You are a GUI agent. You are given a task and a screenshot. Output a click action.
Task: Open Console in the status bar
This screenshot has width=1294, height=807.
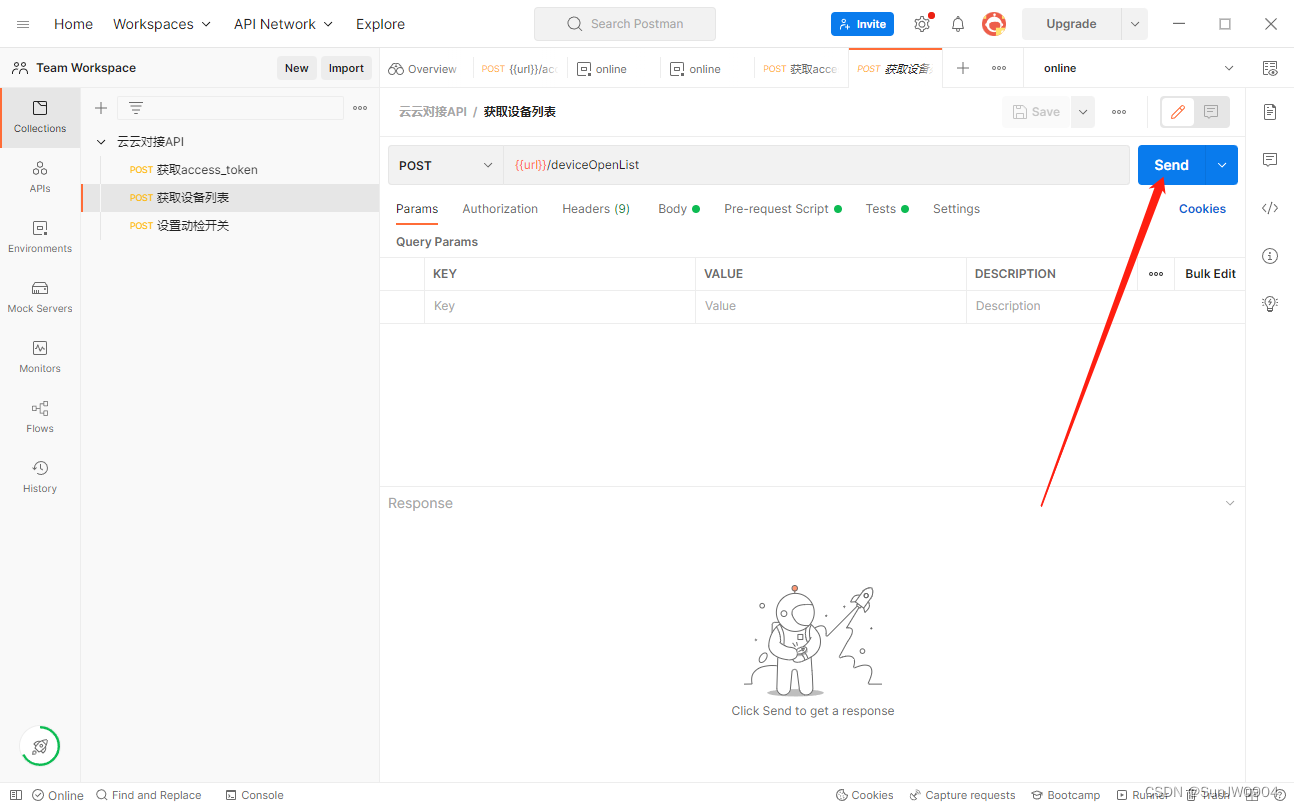point(254,795)
